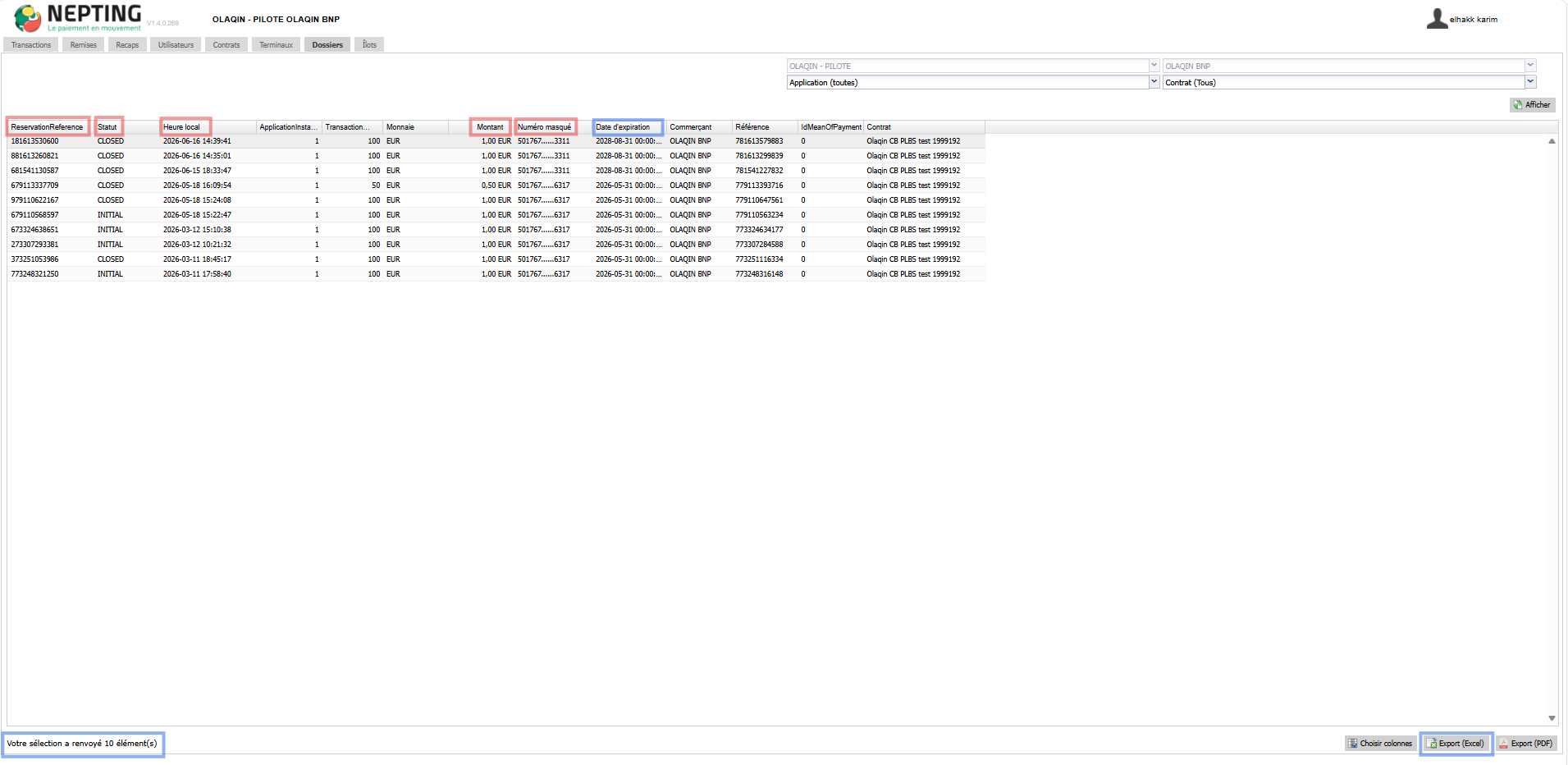
Task: Select row with reservation 181613530600
Action: pyautogui.click(x=496, y=141)
